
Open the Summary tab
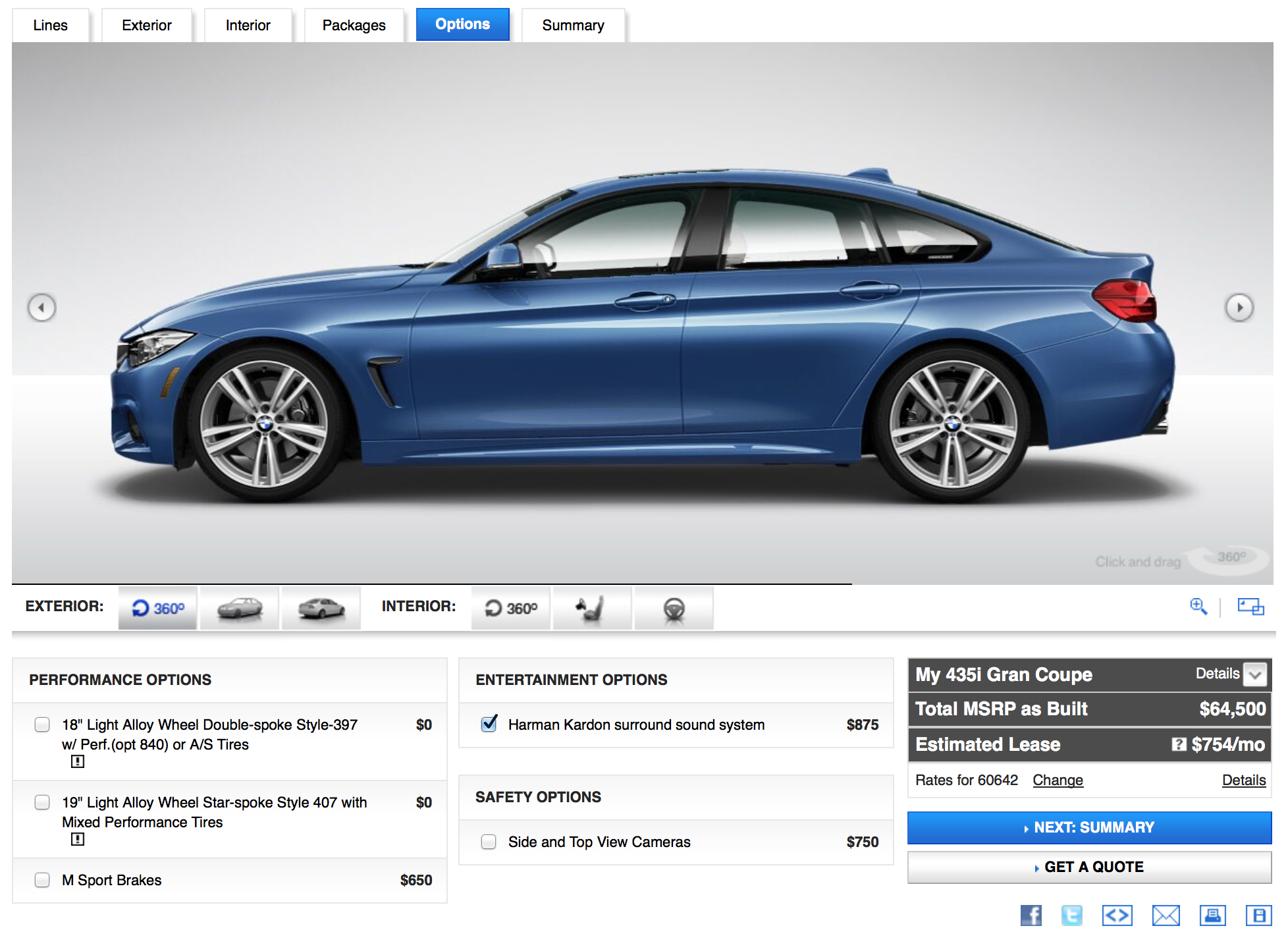point(574,25)
